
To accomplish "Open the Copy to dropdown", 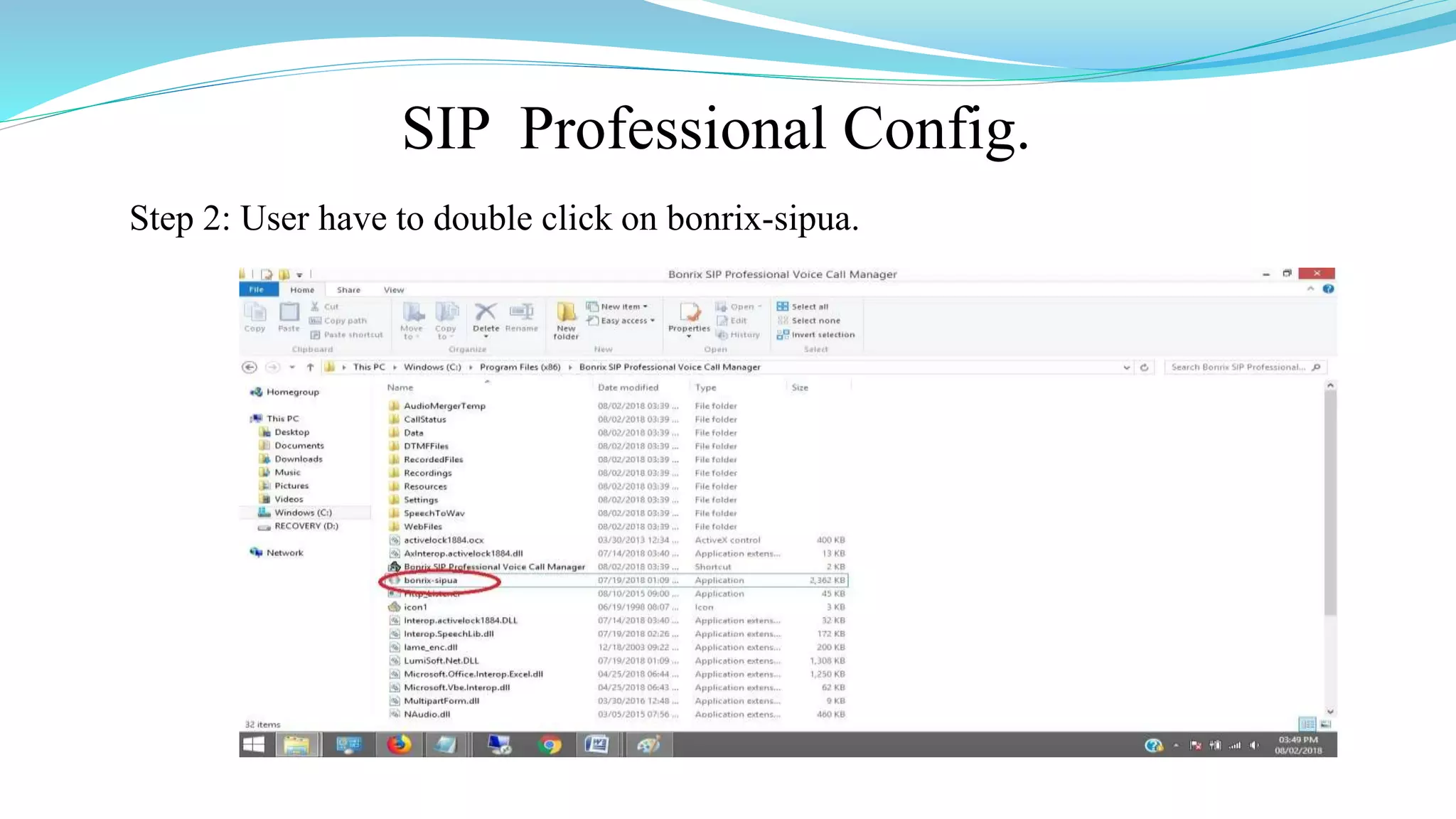I will 446,320.
